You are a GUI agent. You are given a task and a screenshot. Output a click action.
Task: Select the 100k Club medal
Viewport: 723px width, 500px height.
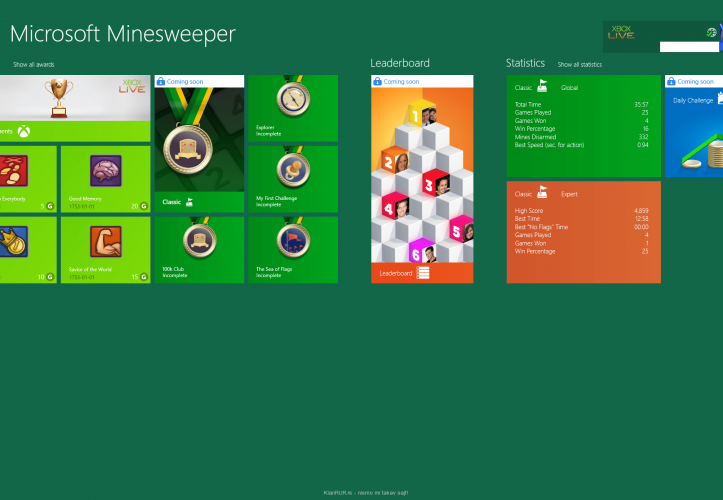point(198,240)
